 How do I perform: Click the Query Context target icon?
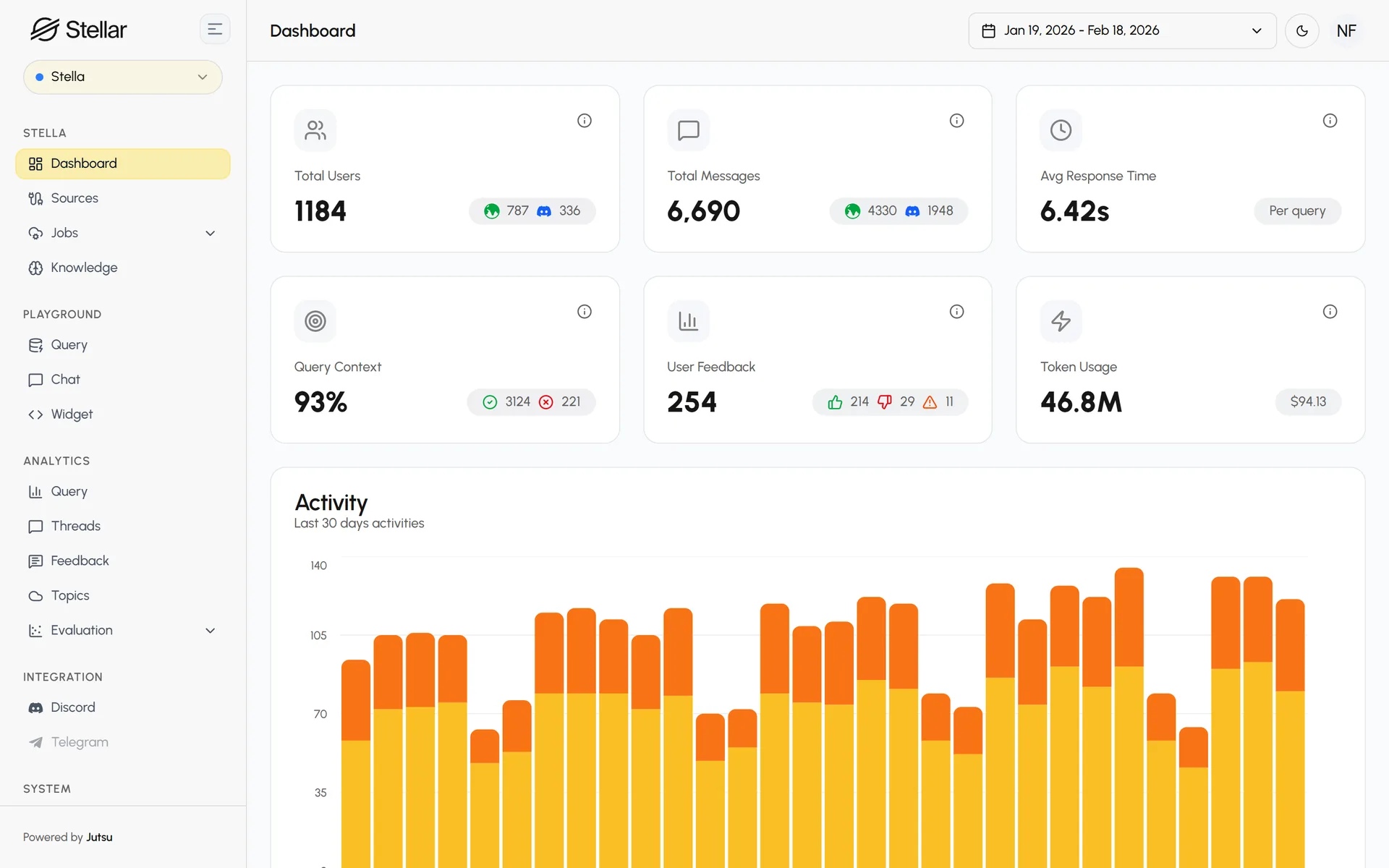315,321
